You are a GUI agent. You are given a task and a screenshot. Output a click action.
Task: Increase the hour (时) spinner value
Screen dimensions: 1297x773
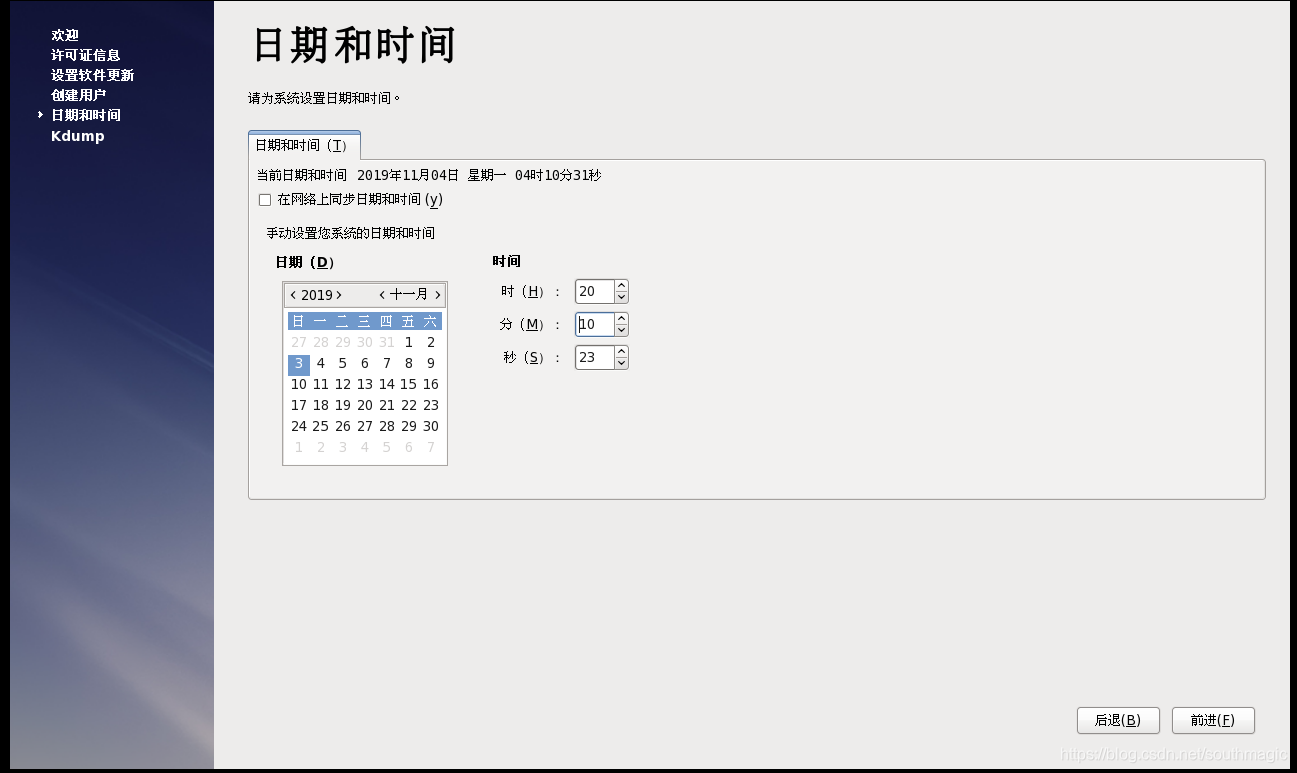point(622,286)
